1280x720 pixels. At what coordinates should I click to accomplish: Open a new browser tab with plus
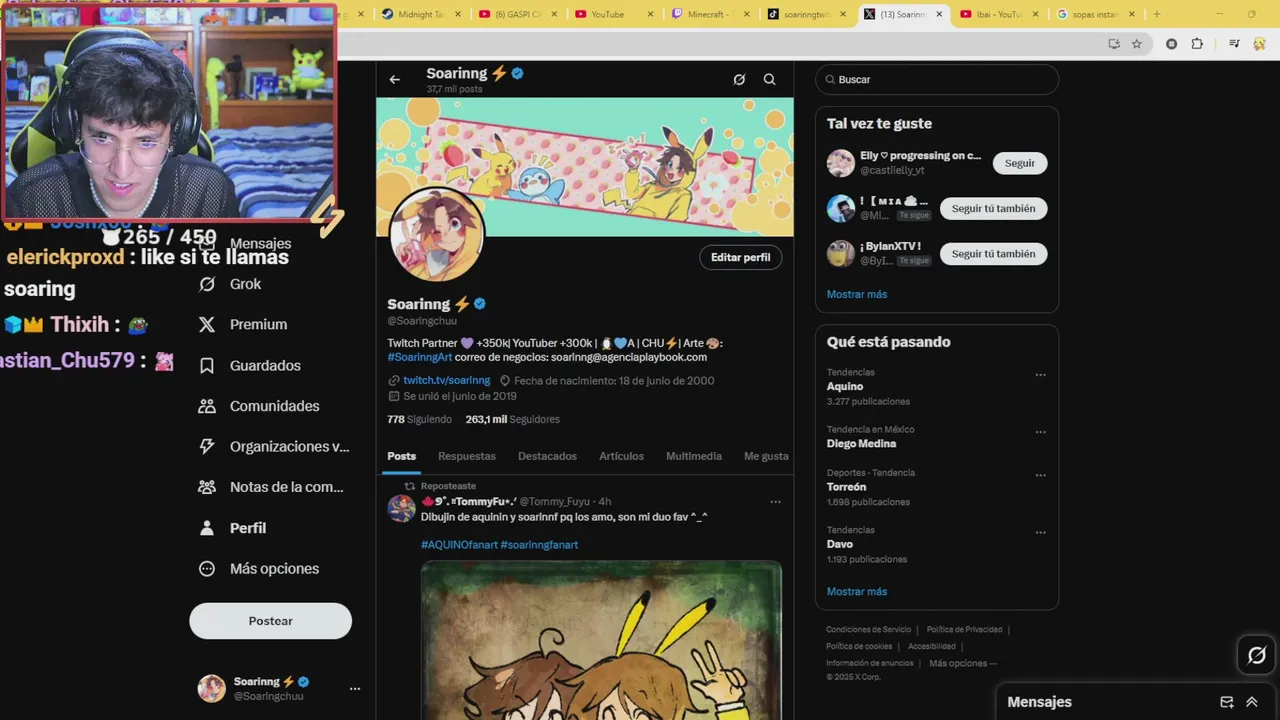point(1157,14)
